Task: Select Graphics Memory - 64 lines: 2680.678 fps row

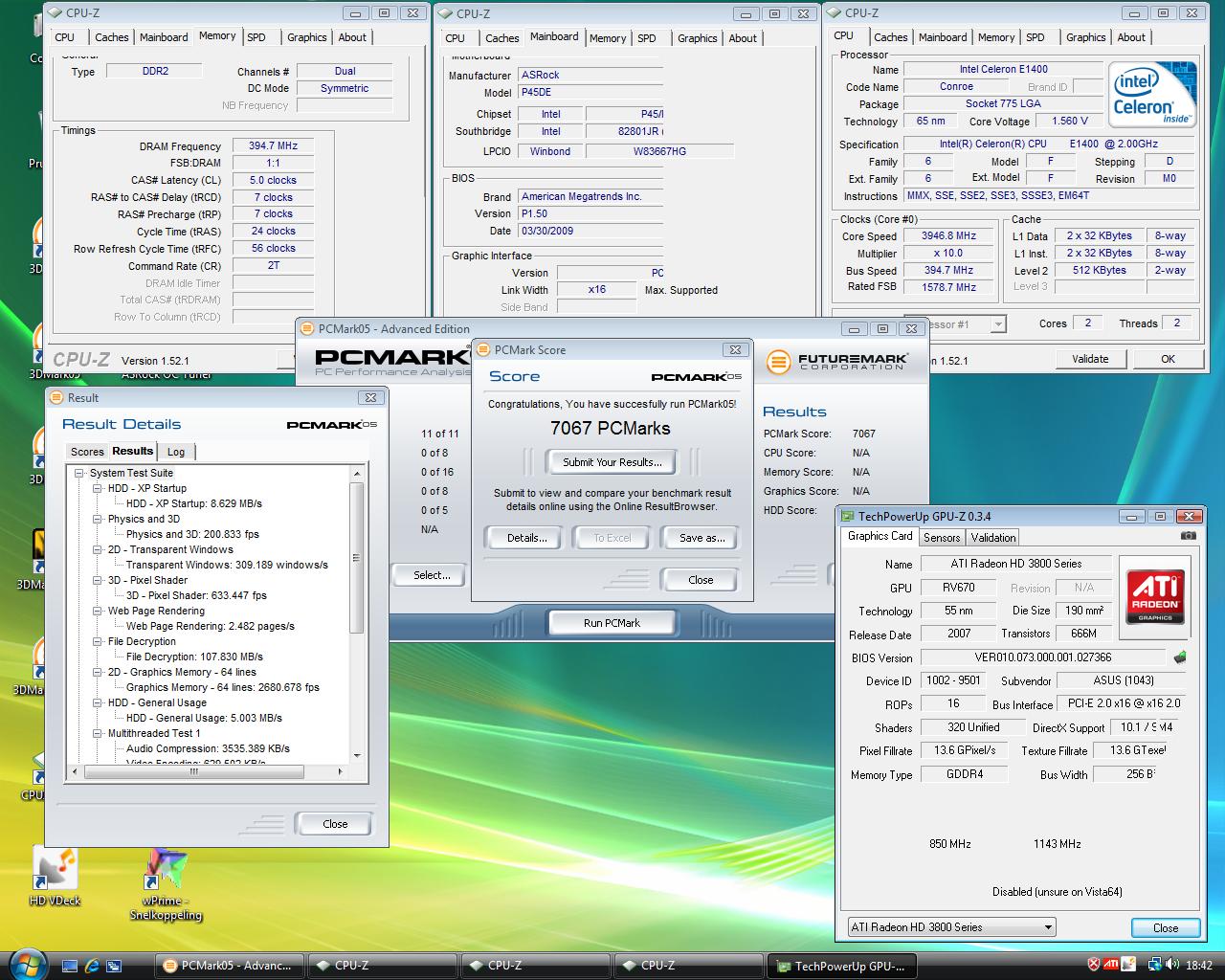Action: [223, 687]
